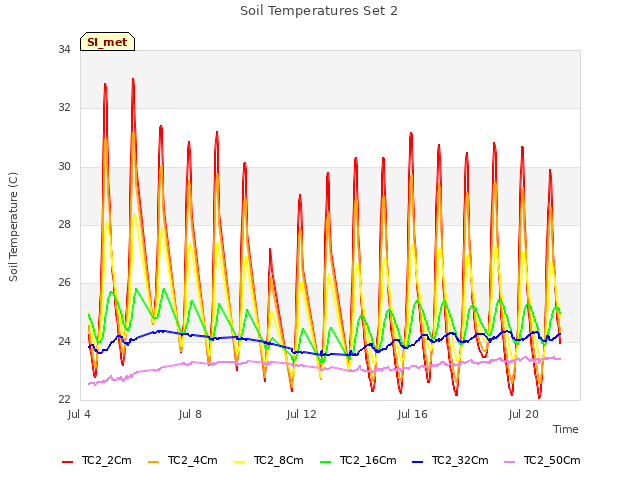
Task: Click the red TC2_2Cm legend swatch
Action: pyautogui.click(x=67, y=462)
